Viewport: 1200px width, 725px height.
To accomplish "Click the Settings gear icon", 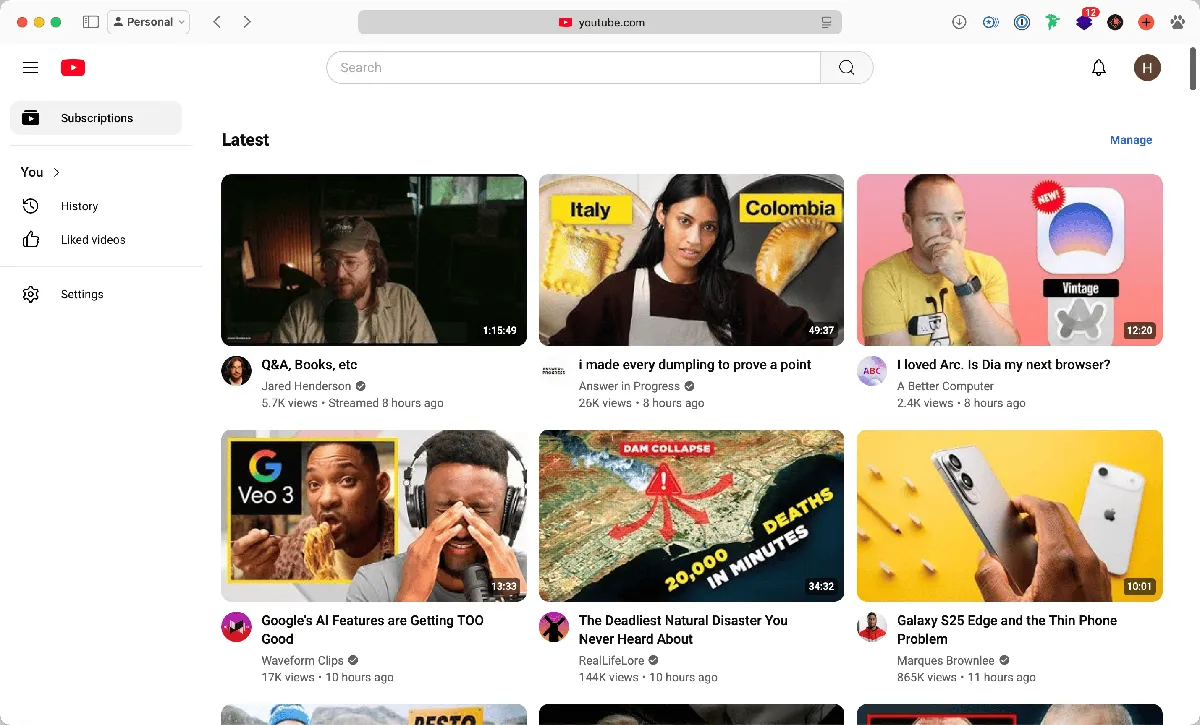I will tap(31, 294).
